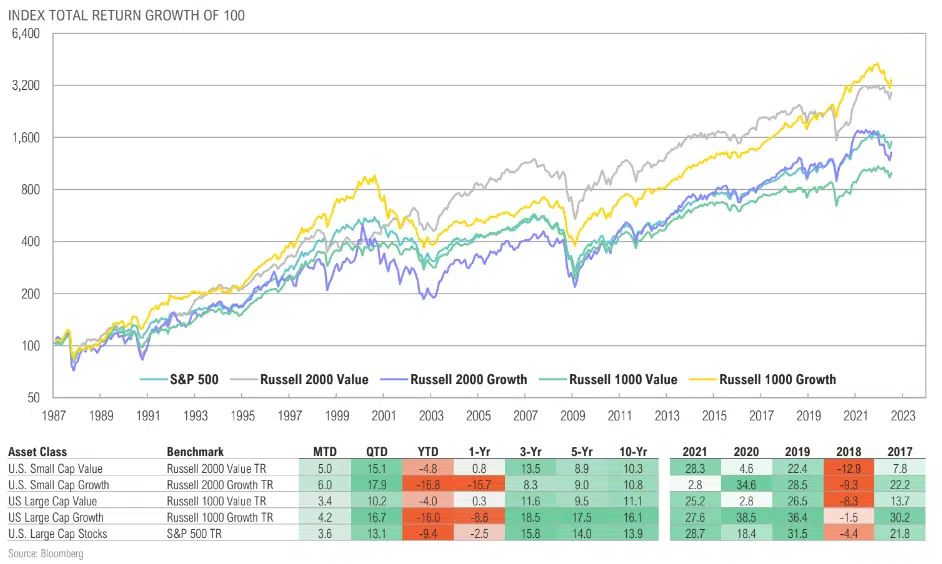Select the YTD column header
The width and height of the screenshot is (942, 564).
coord(428,451)
